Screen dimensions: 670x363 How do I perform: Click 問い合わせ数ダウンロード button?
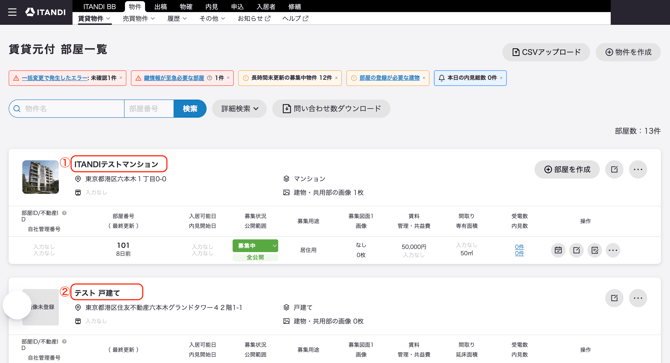331,109
